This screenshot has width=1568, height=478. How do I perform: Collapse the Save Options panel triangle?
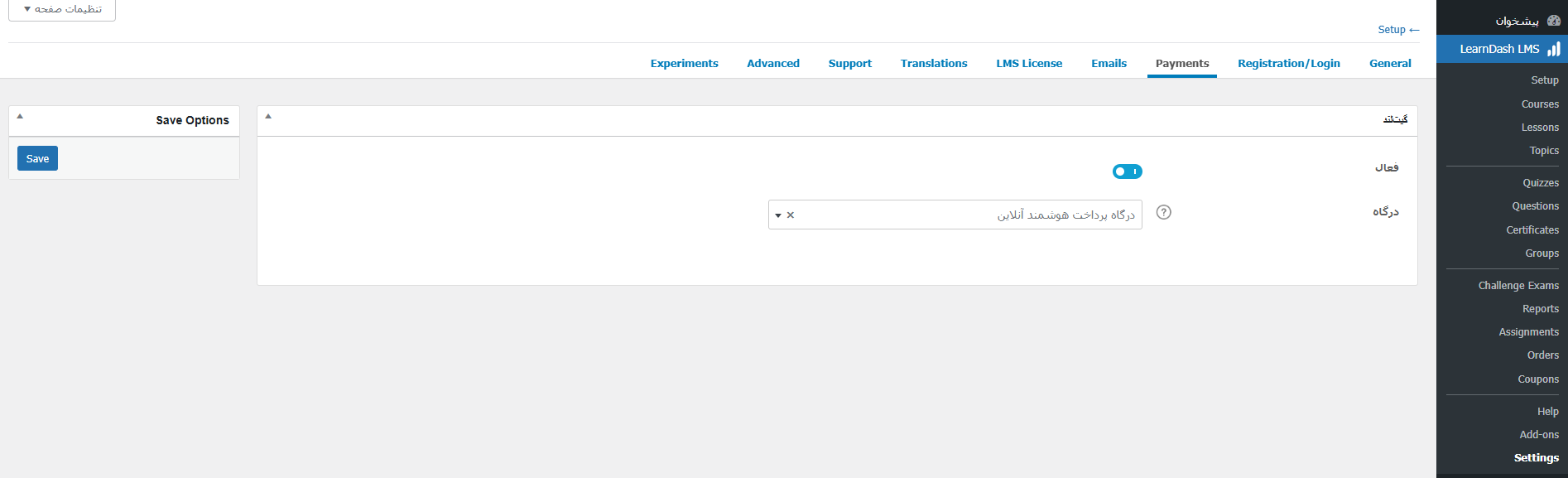pyautogui.click(x=20, y=117)
